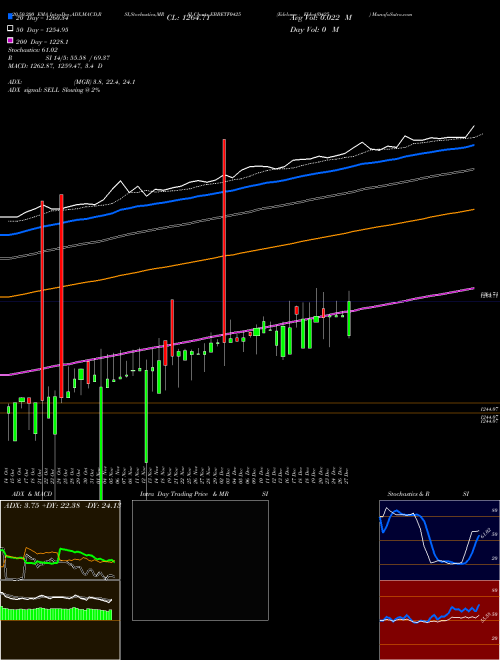Click the MACD values readout line
500x660 pixels.
[x=55, y=66]
